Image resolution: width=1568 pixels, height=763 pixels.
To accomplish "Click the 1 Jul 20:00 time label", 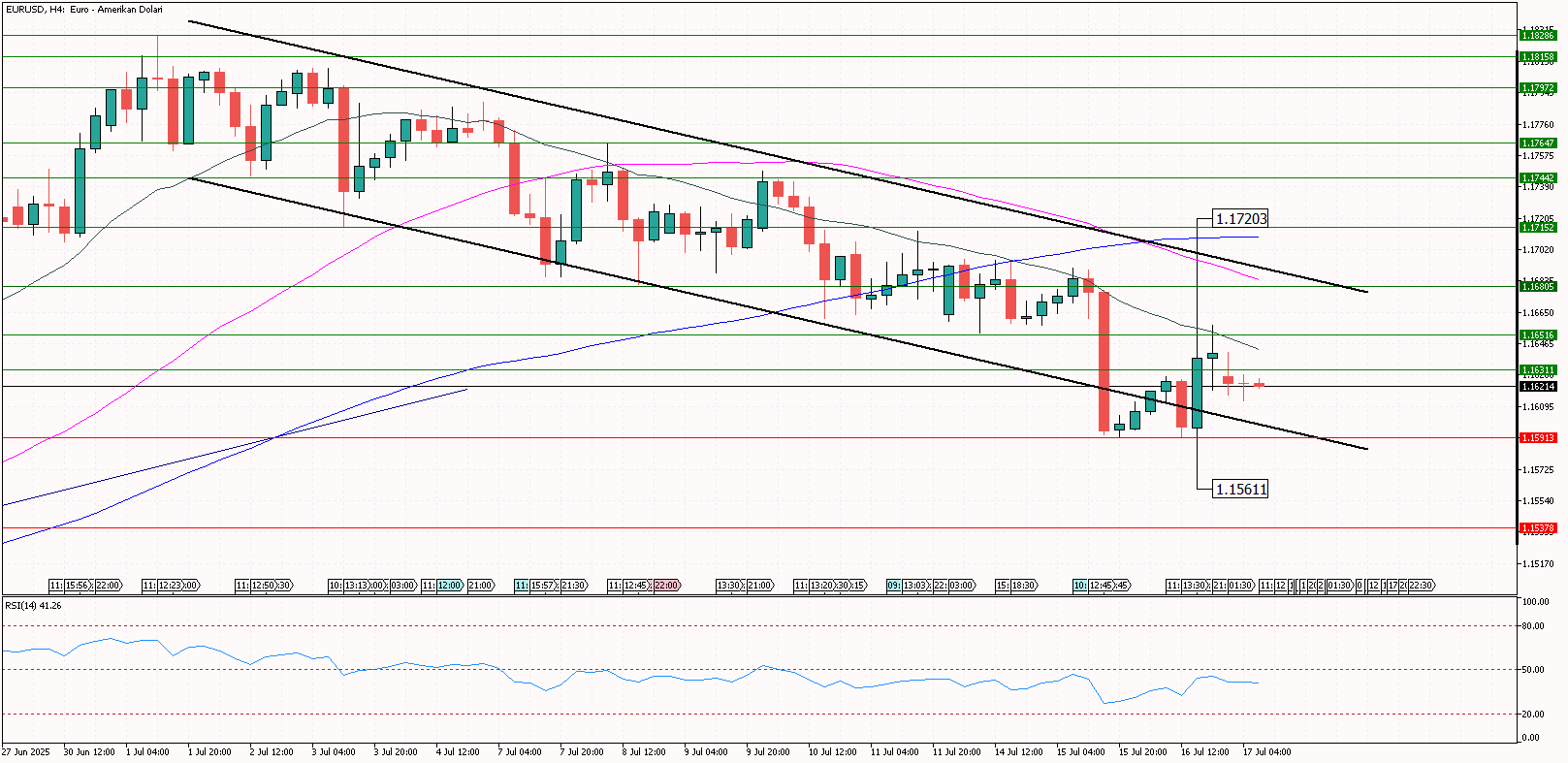I will point(208,752).
